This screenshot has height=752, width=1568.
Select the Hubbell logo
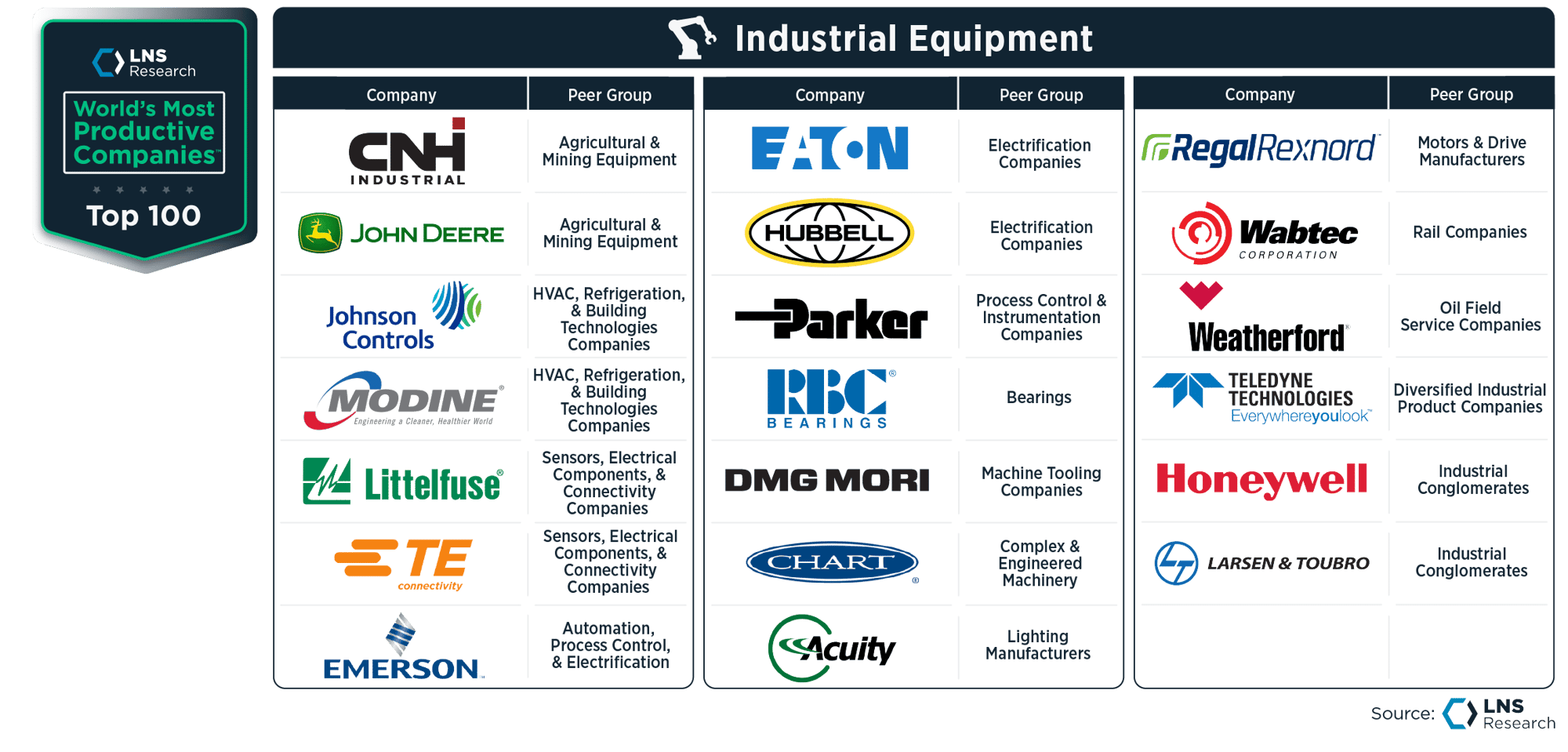829,233
